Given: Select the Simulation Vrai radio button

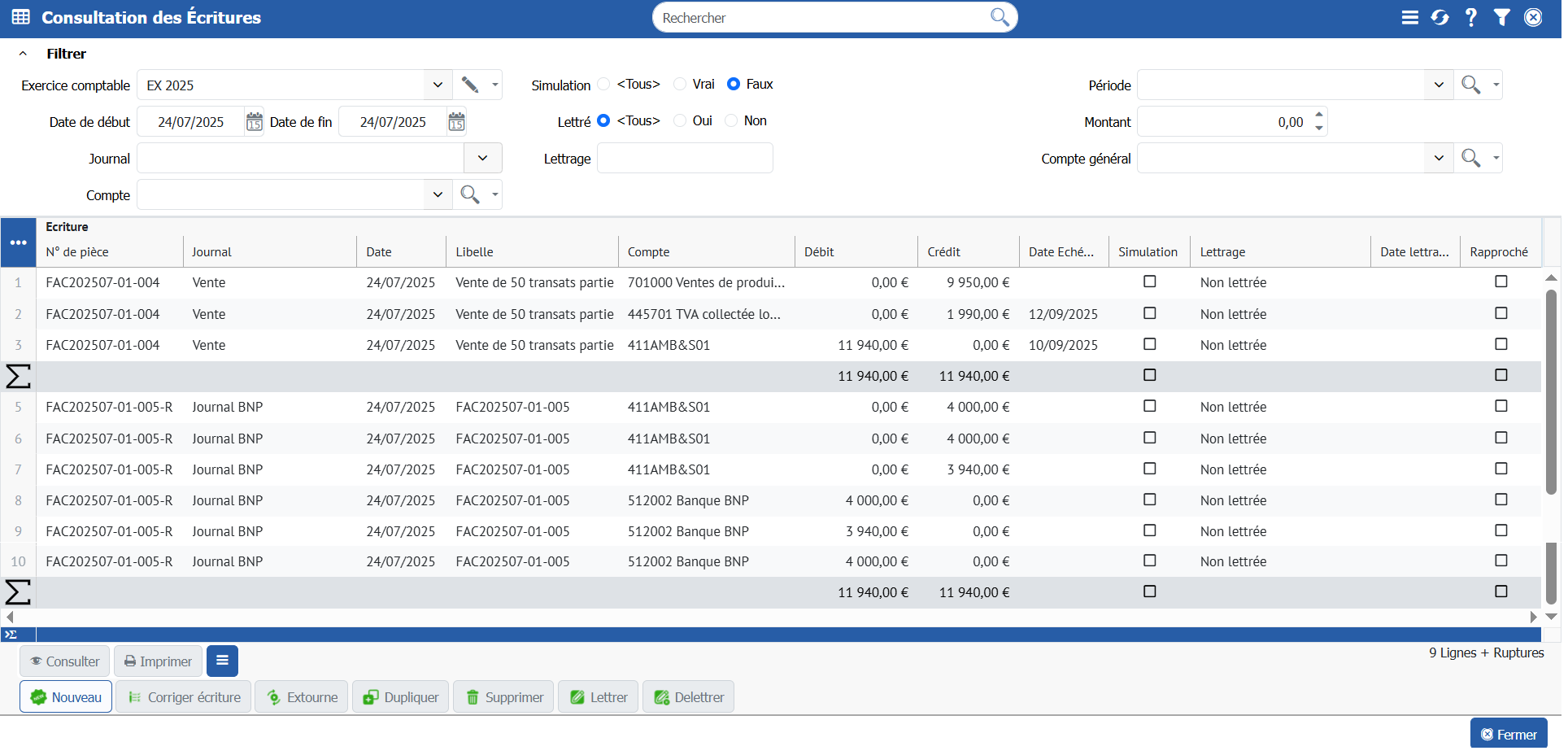Looking at the screenshot, I should click(x=680, y=84).
